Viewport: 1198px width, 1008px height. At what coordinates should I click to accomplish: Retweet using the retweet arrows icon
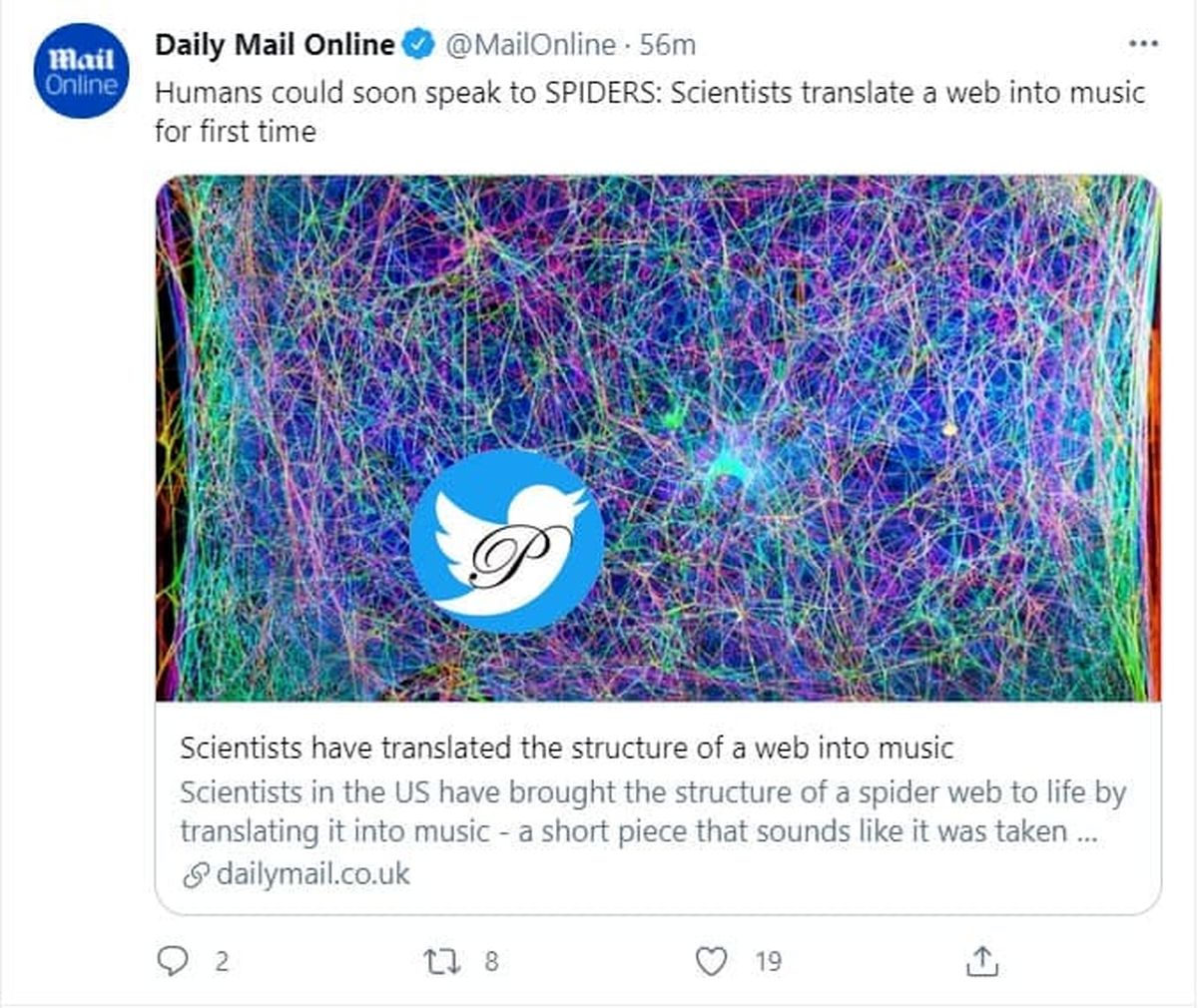click(x=439, y=961)
